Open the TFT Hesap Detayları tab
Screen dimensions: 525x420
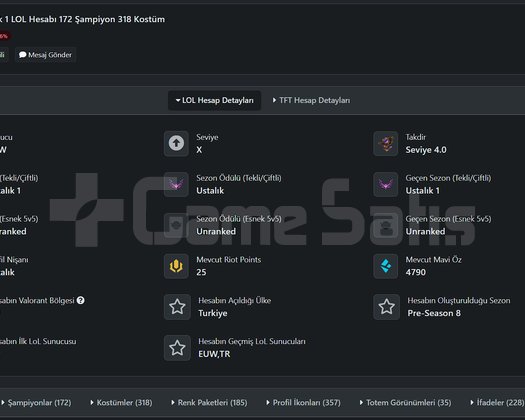click(x=311, y=100)
